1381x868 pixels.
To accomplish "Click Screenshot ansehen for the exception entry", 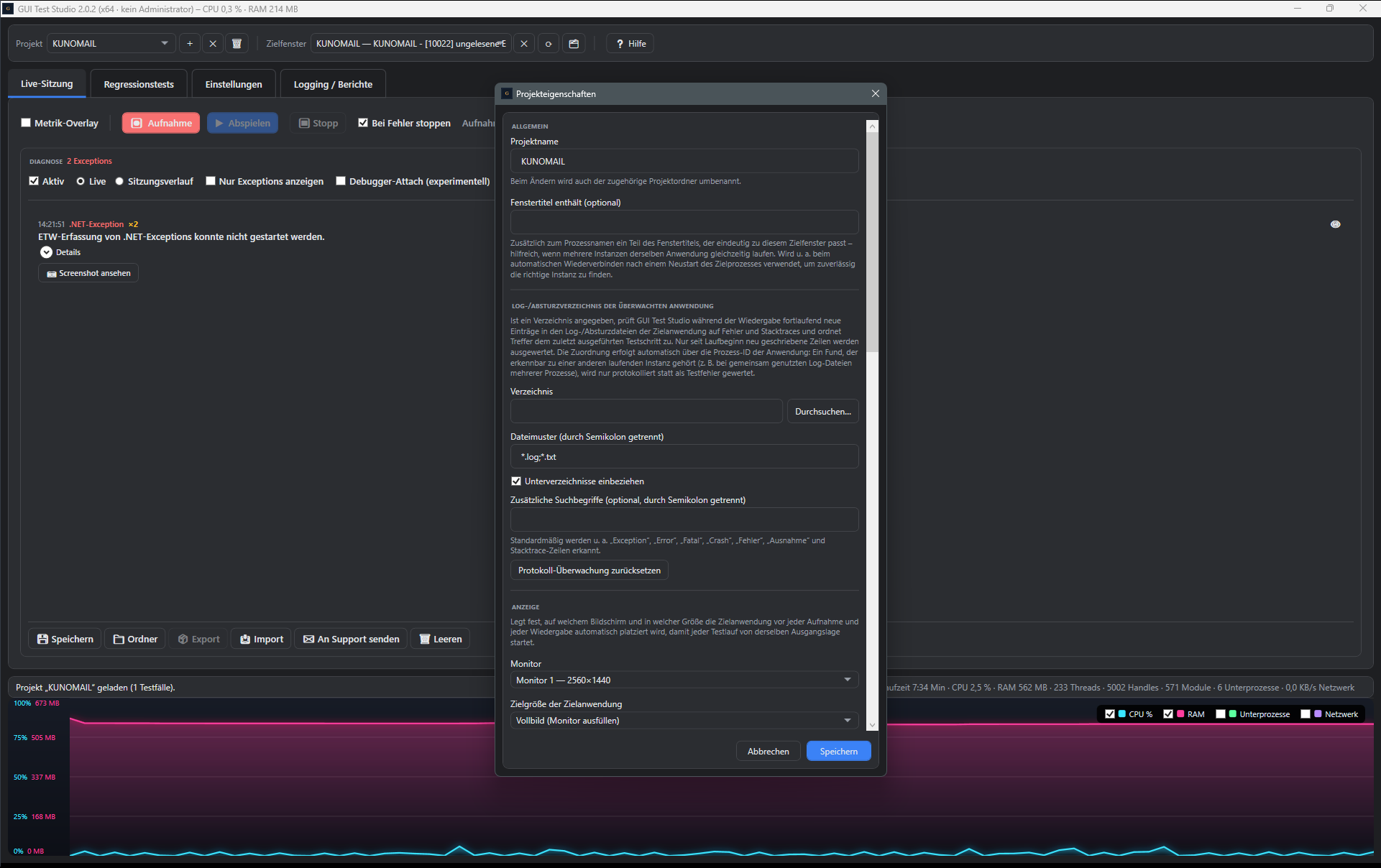I will 88,273.
